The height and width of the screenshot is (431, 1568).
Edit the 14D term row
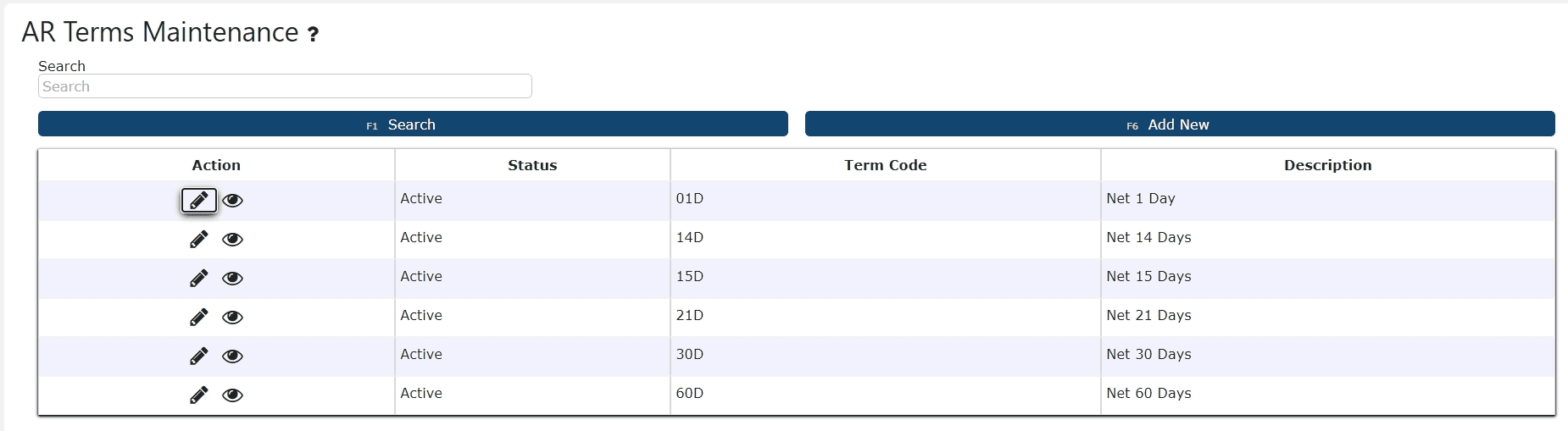pyautogui.click(x=198, y=240)
